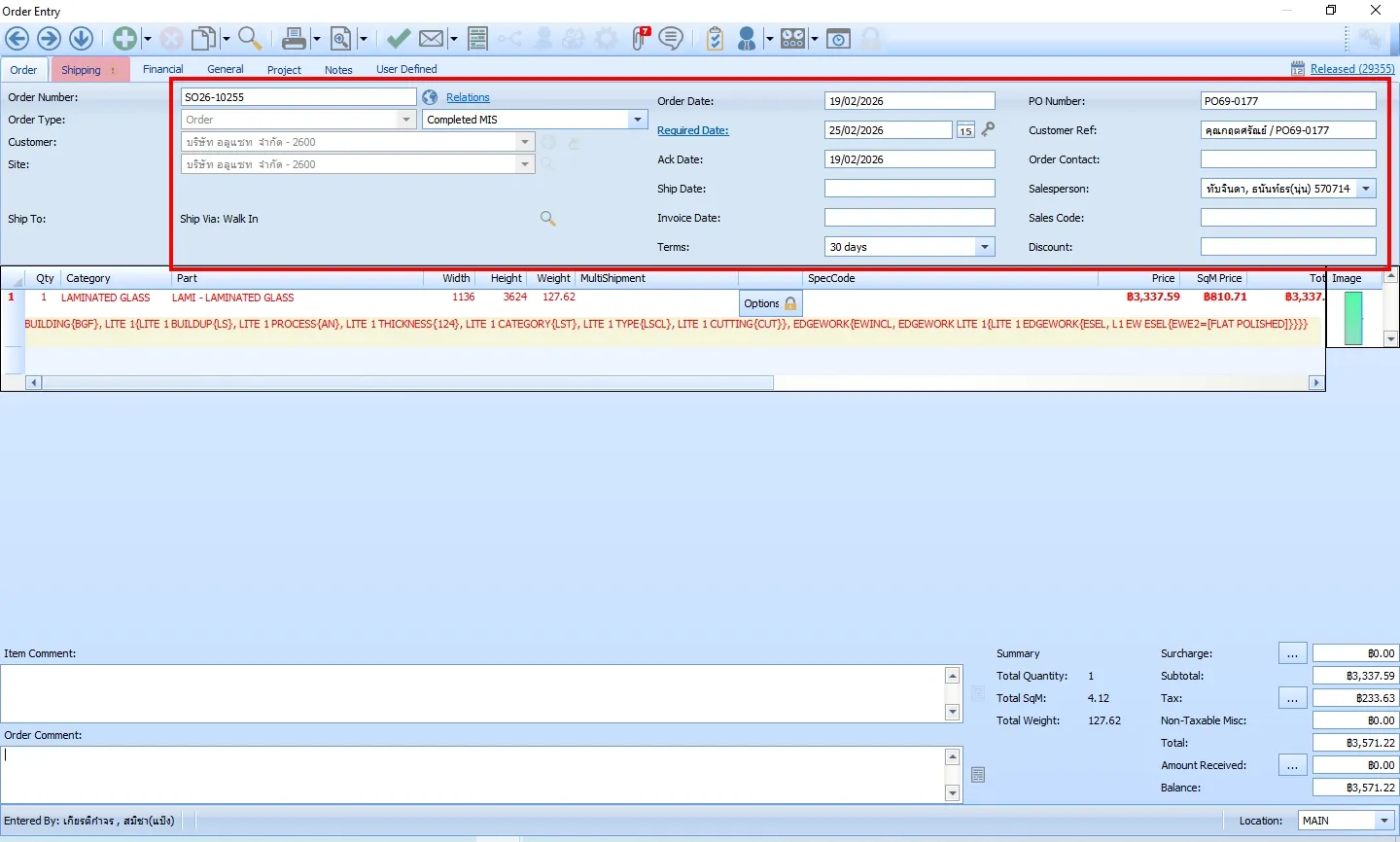Click the Required Date link

693,130
